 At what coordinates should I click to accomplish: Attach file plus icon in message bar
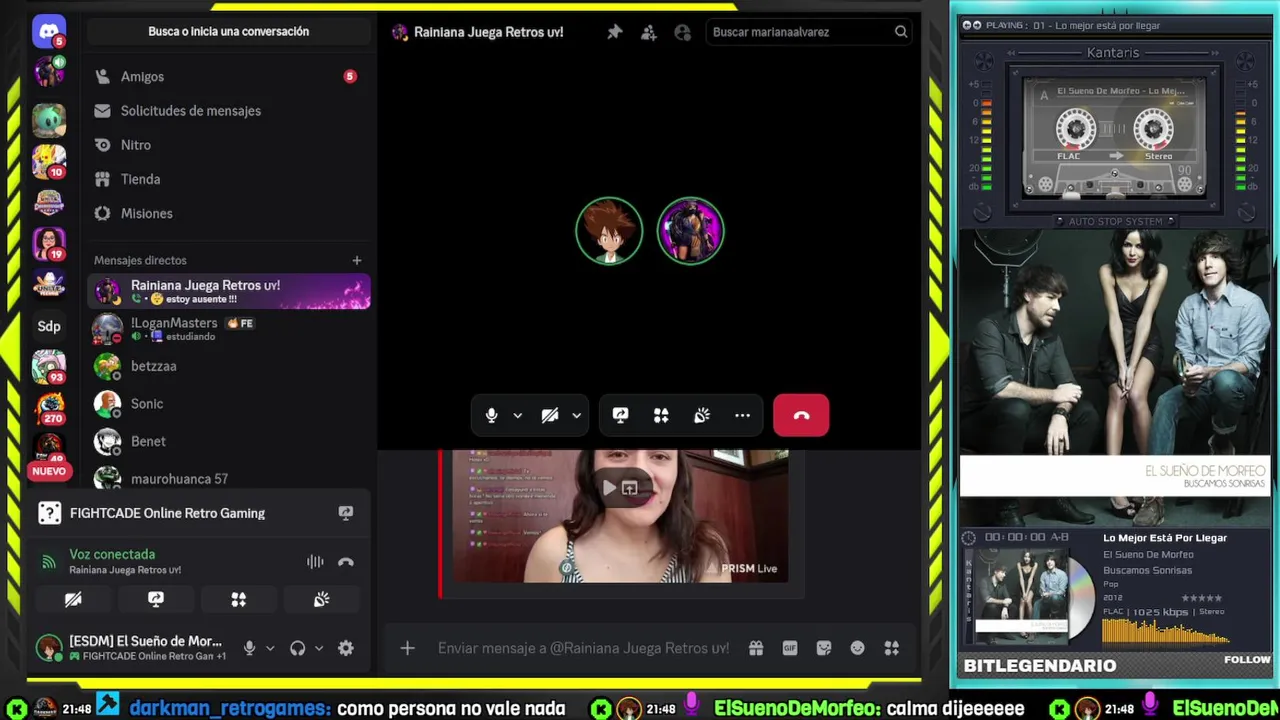point(407,648)
